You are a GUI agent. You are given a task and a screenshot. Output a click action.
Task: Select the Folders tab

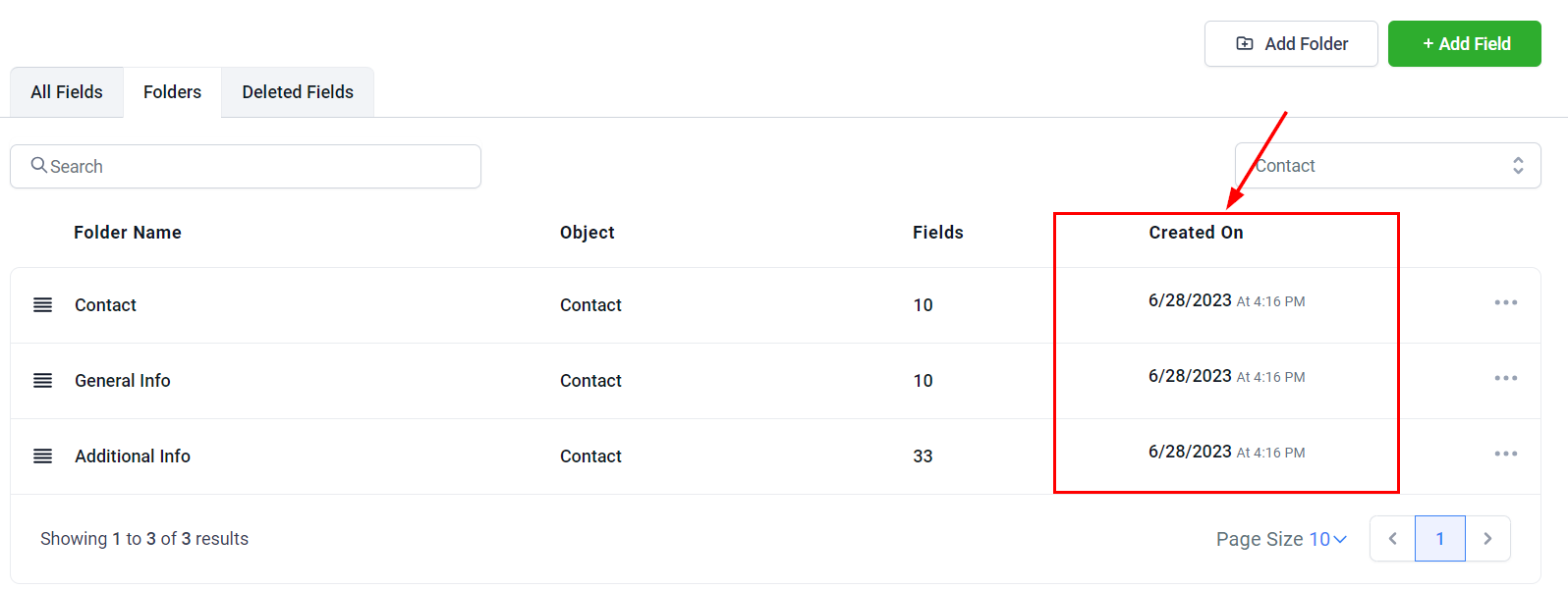(172, 92)
